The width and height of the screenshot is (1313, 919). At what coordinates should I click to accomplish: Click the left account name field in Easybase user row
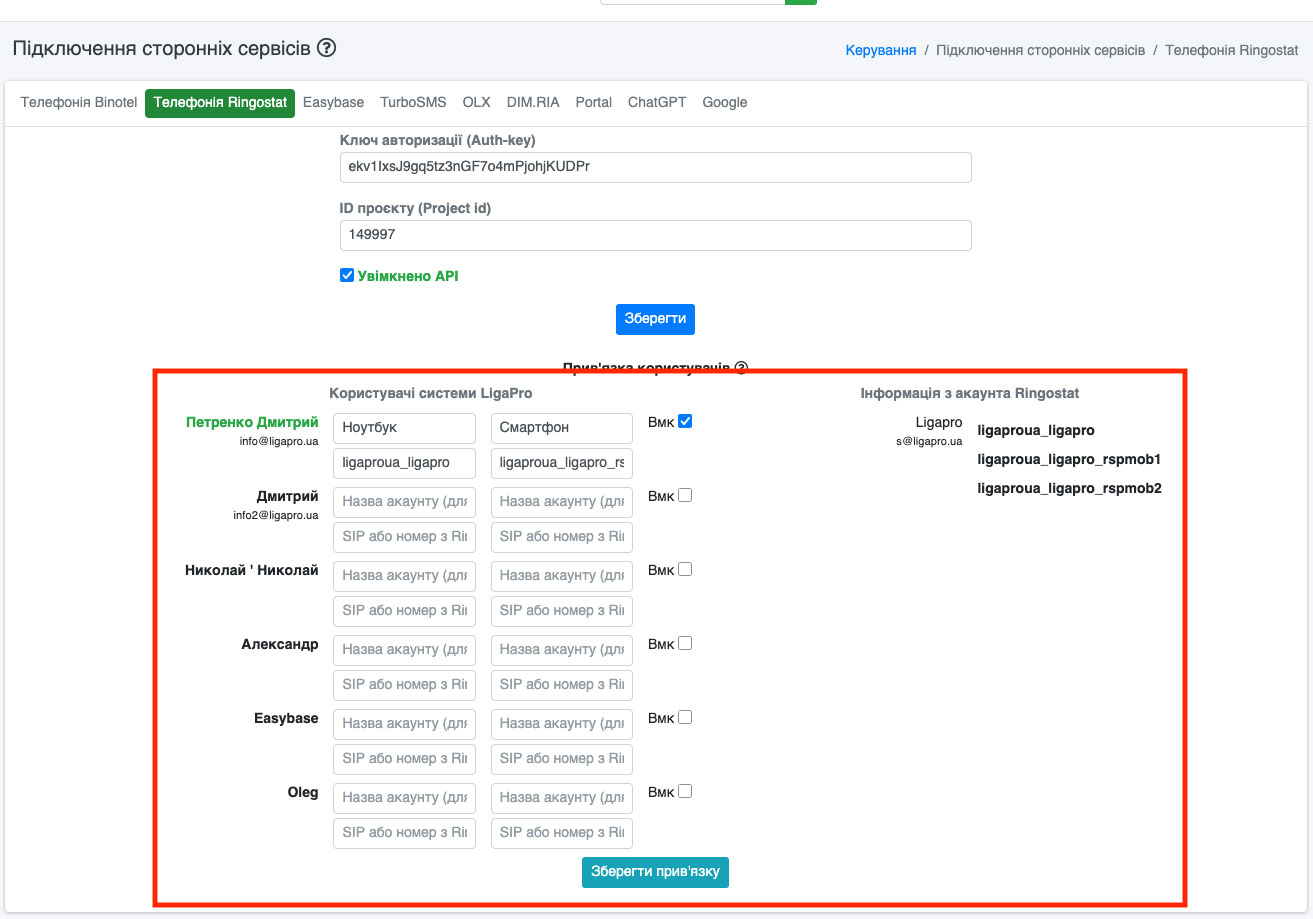pyautogui.click(x=404, y=724)
